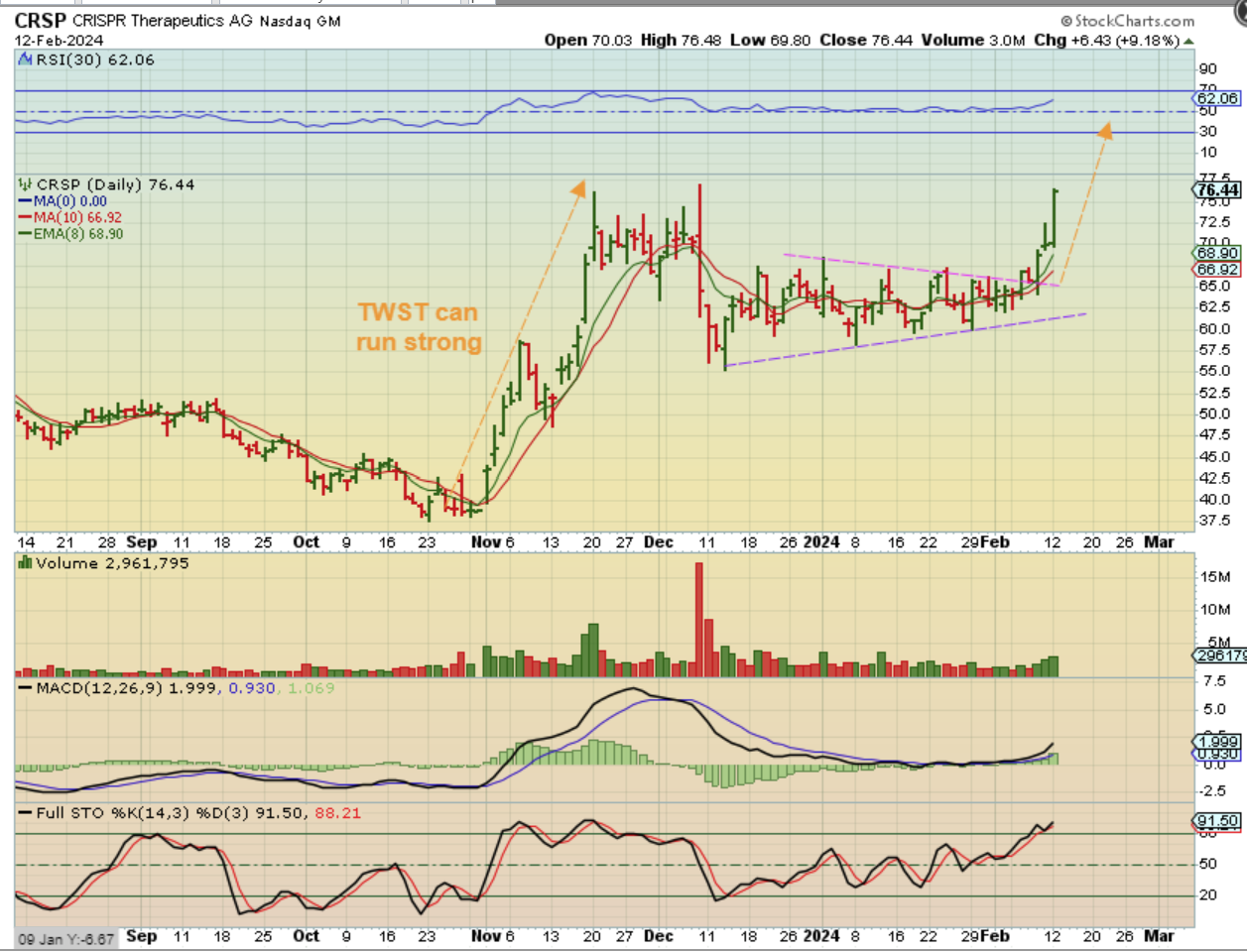
Task: Click the green up-triangle beside Chg value
Action: [1189, 41]
